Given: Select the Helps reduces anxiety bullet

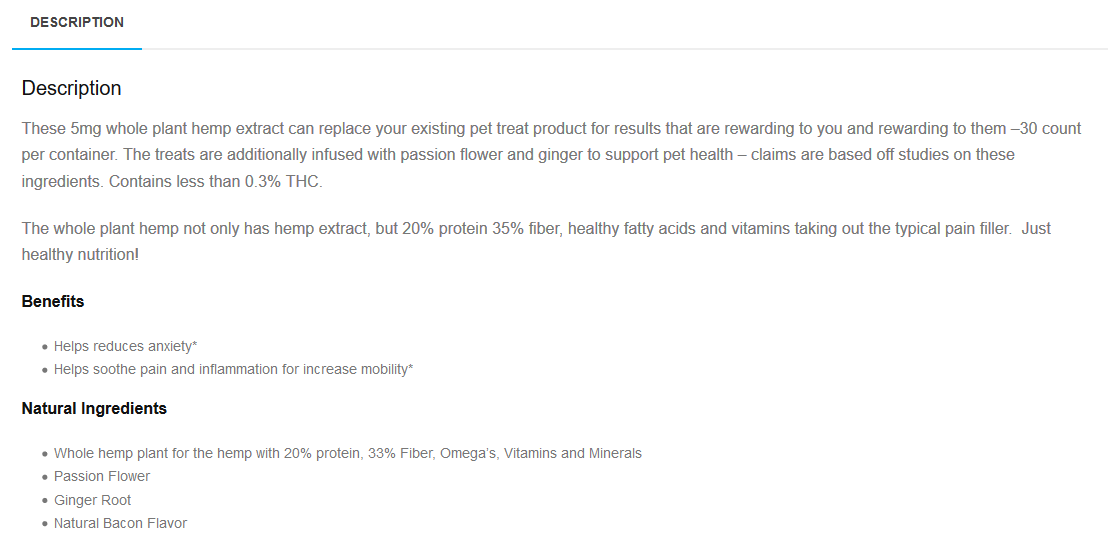Looking at the screenshot, I should tap(125, 346).
